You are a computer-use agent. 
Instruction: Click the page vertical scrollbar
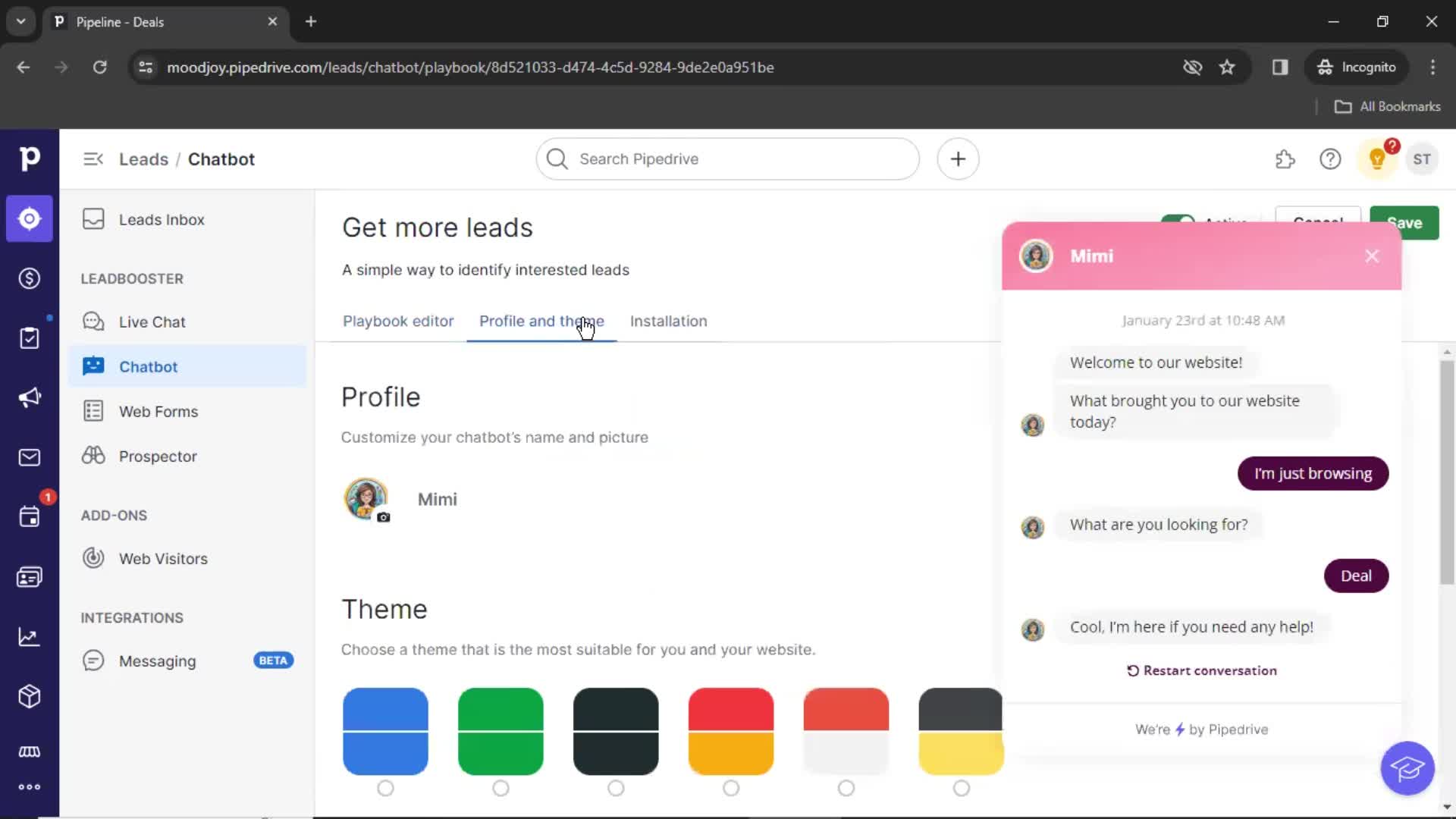pyautogui.click(x=1447, y=474)
